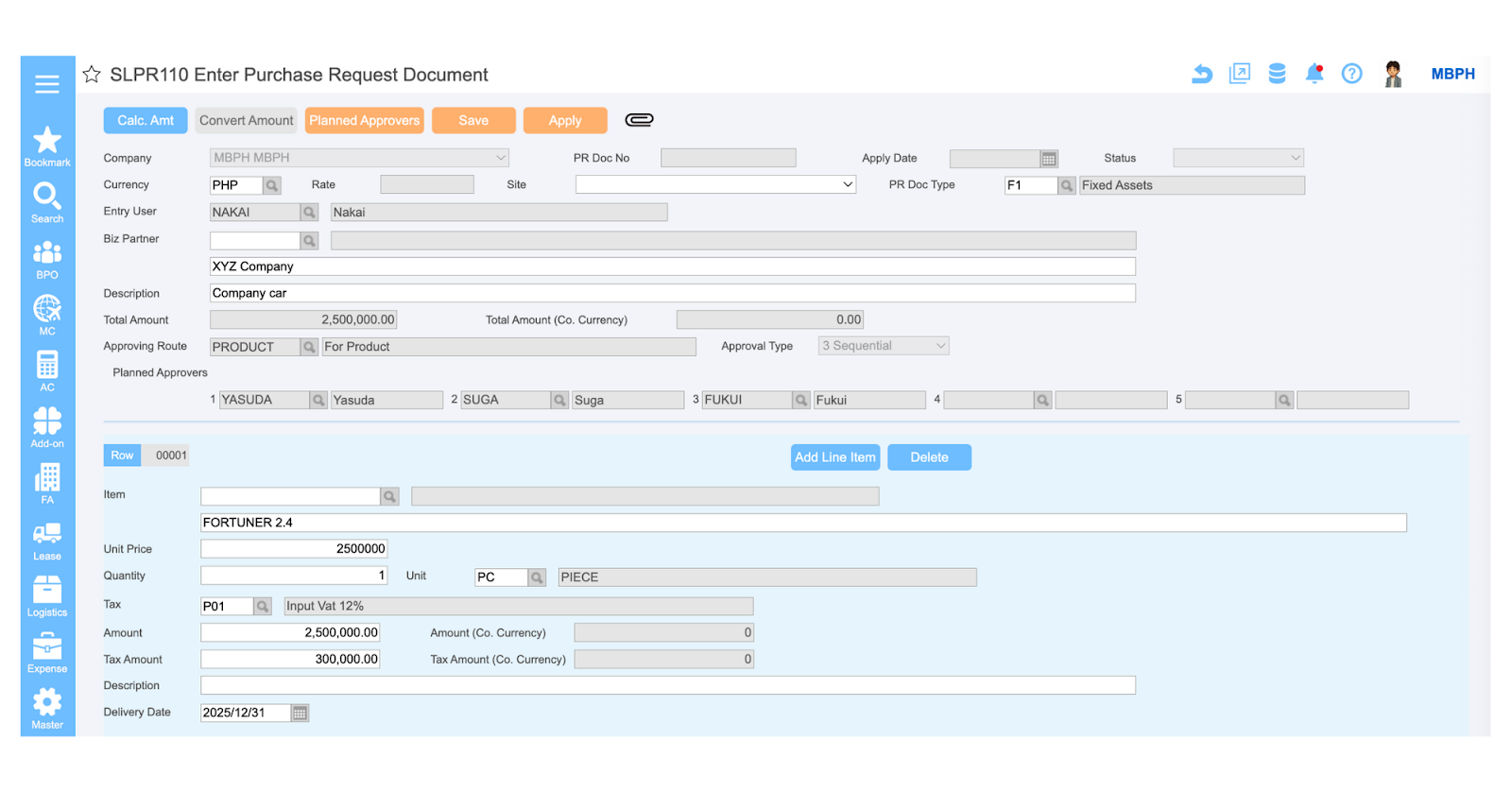Click Add Line Item button

[x=835, y=457]
